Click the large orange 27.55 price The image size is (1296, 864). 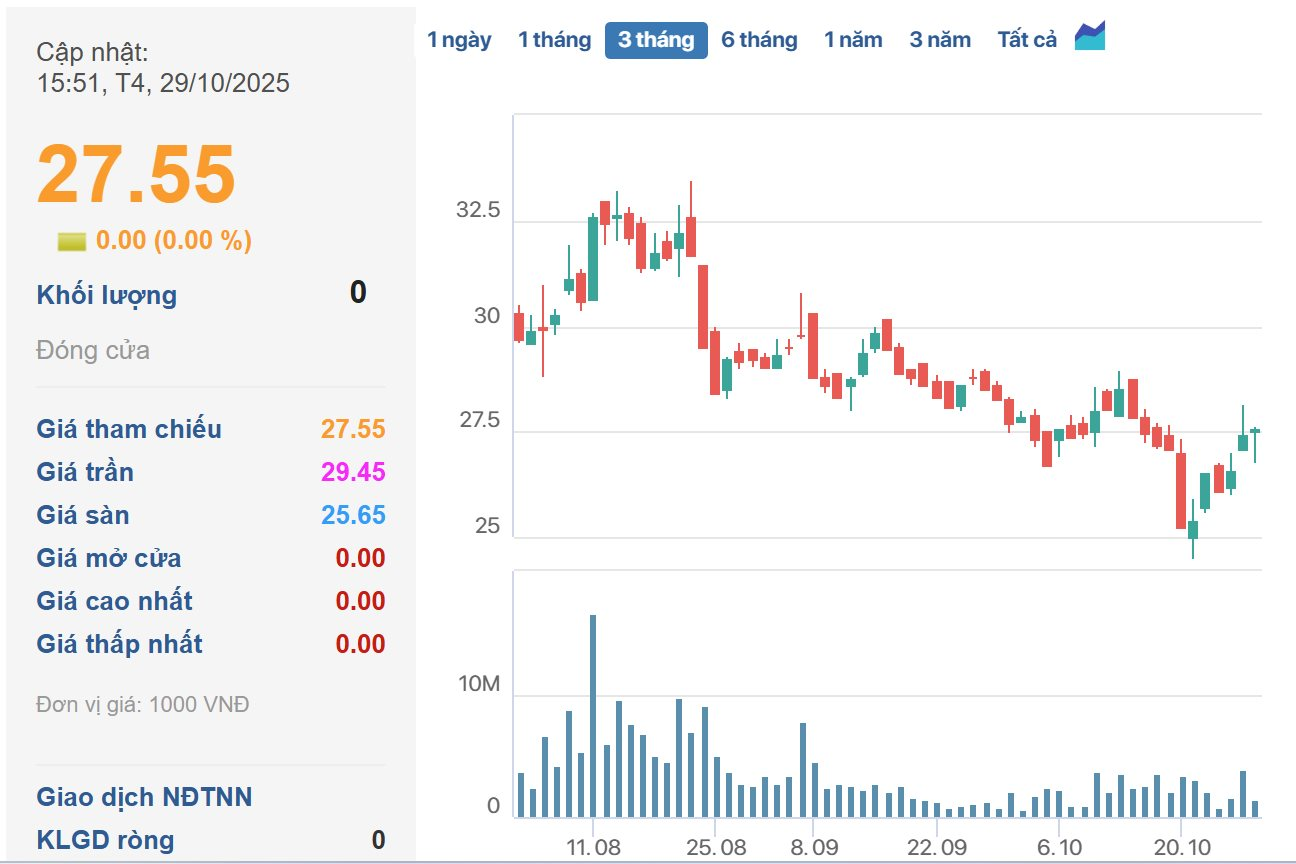(x=136, y=174)
